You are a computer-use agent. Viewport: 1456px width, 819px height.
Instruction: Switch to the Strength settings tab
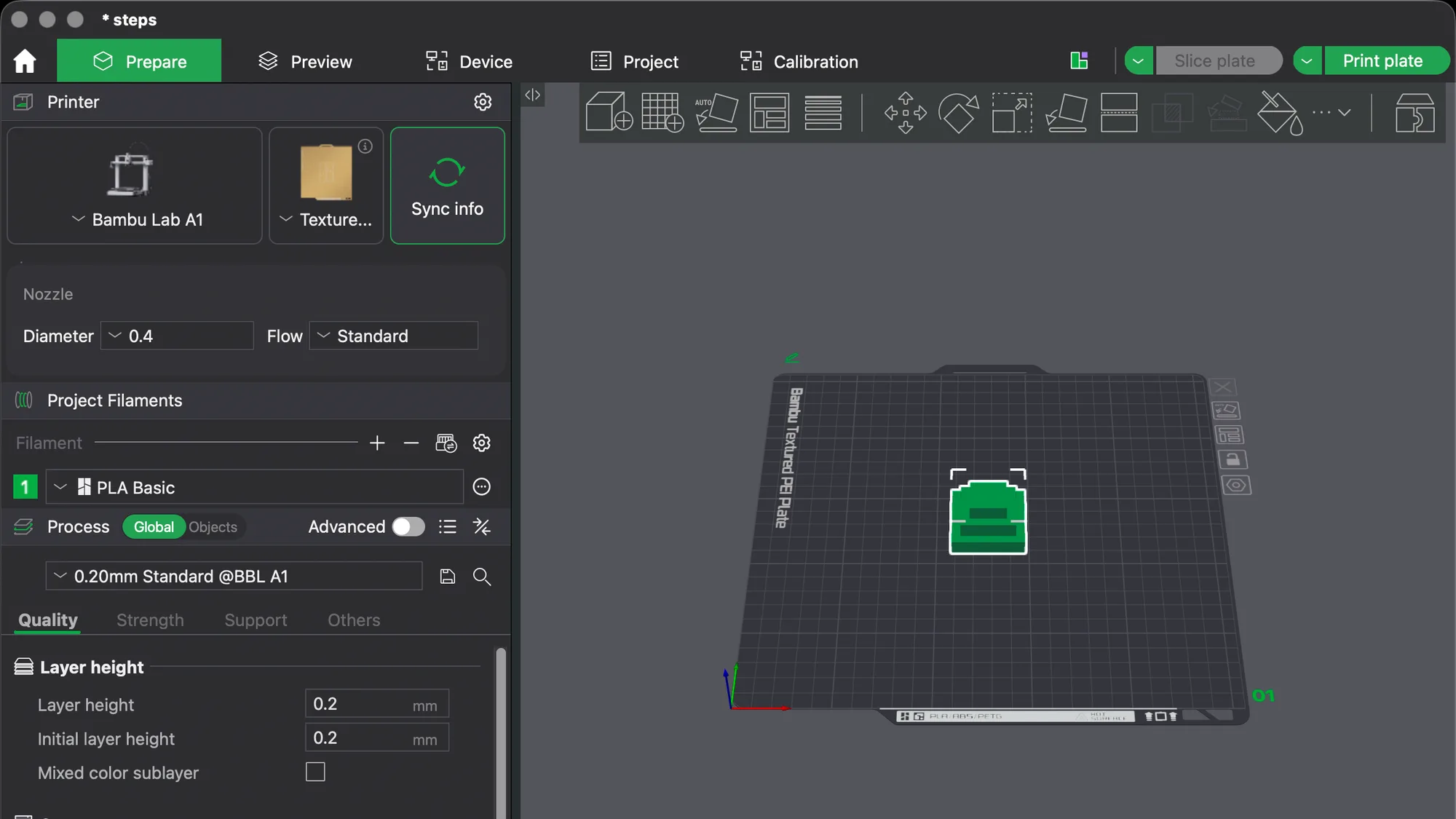tap(150, 620)
